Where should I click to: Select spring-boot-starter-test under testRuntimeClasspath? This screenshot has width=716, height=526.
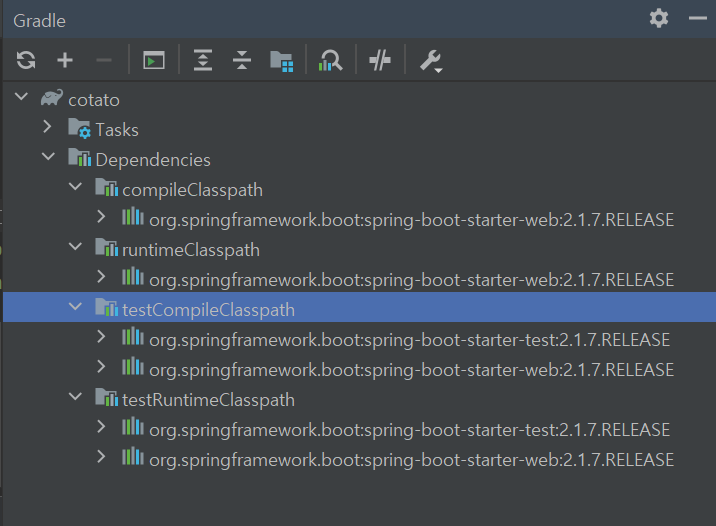410,430
